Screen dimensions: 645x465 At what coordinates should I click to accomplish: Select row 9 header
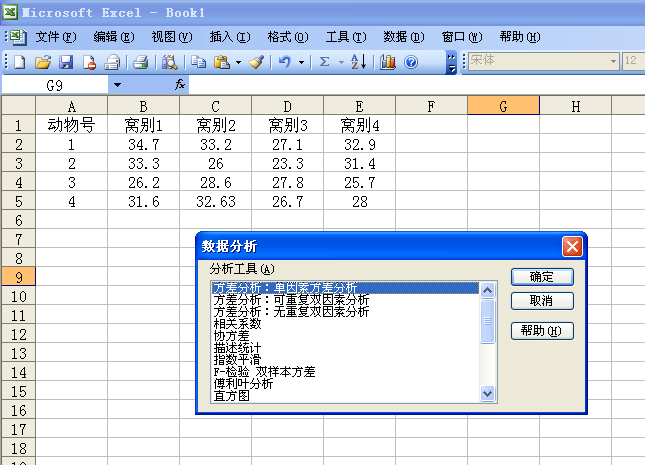(19, 277)
